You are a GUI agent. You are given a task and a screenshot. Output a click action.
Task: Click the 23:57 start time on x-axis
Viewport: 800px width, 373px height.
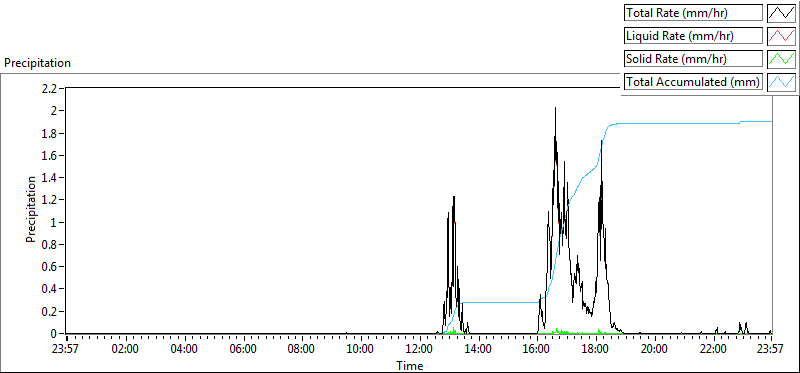pos(66,350)
